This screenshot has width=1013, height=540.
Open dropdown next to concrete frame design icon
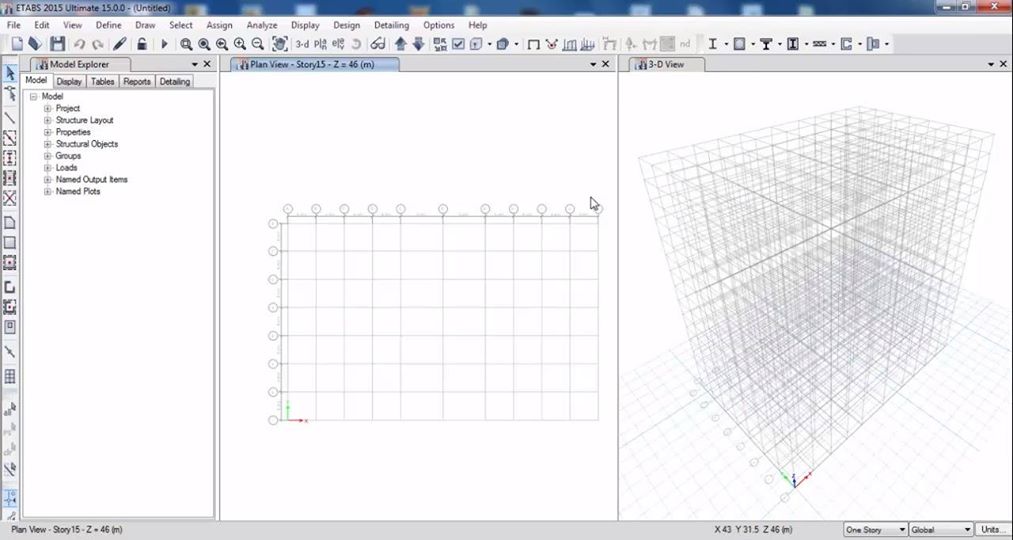tap(753, 44)
